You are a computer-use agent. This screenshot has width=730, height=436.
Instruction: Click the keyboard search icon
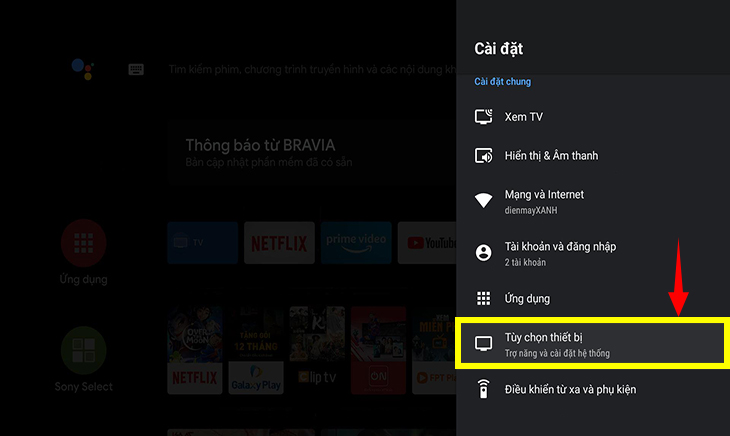(136, 70)
